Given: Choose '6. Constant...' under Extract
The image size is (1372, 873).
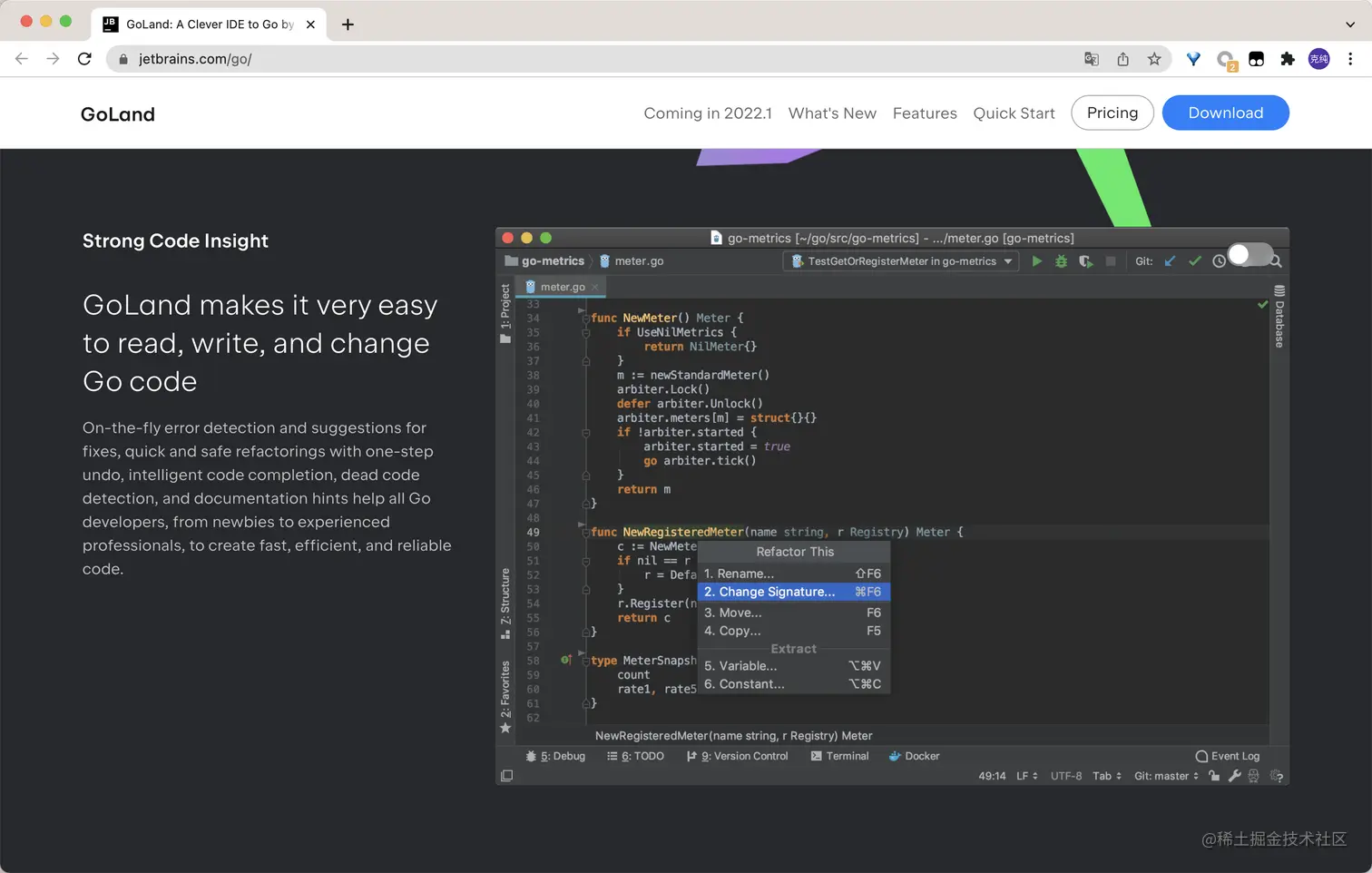Looking at the screenshot, I should pos(793,684).
